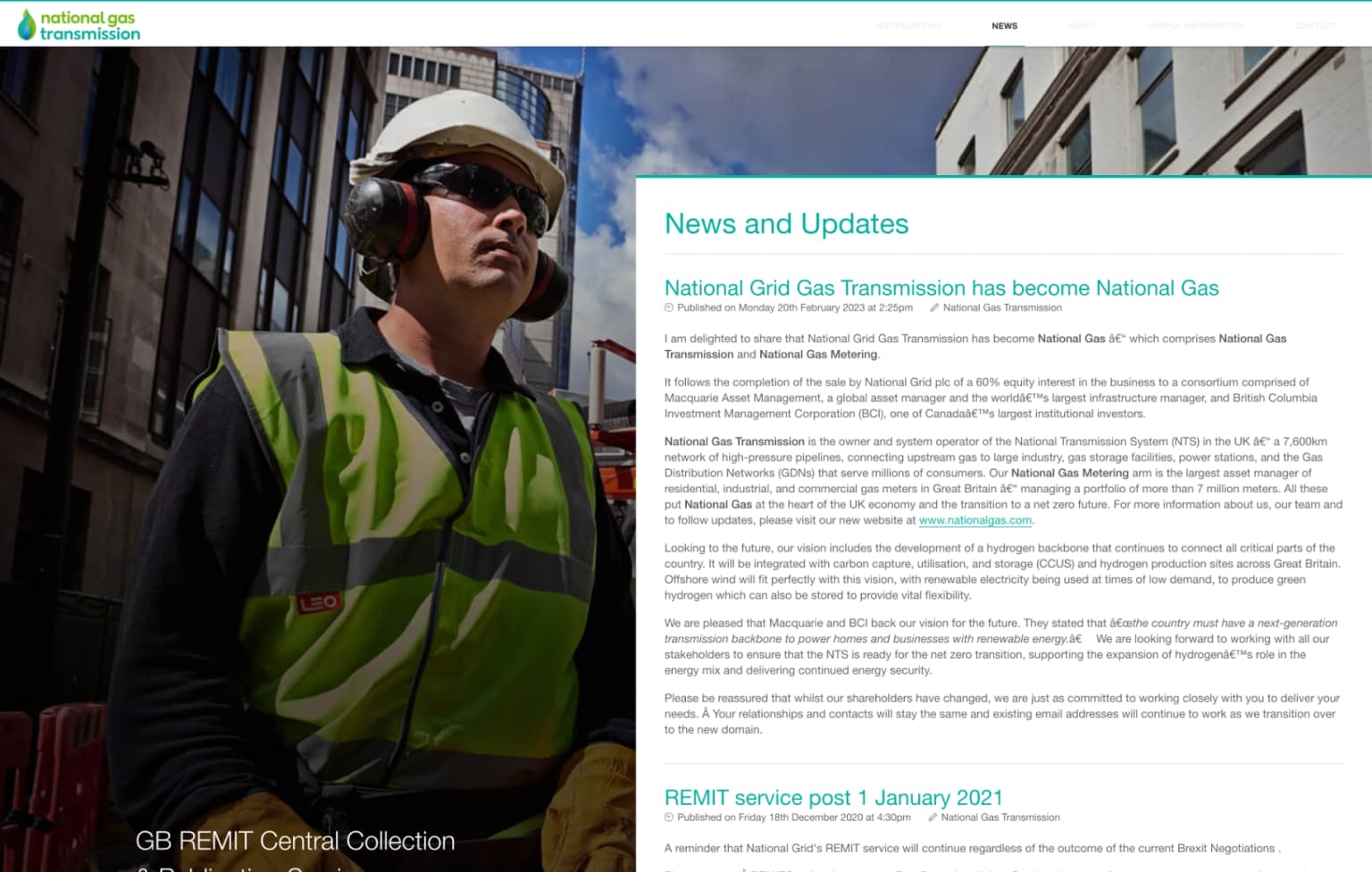This screenshot has width=1372, height=872.
Task: Click REMIT article's author name text
Action: pyautogui.click(x=1000, y=817)
